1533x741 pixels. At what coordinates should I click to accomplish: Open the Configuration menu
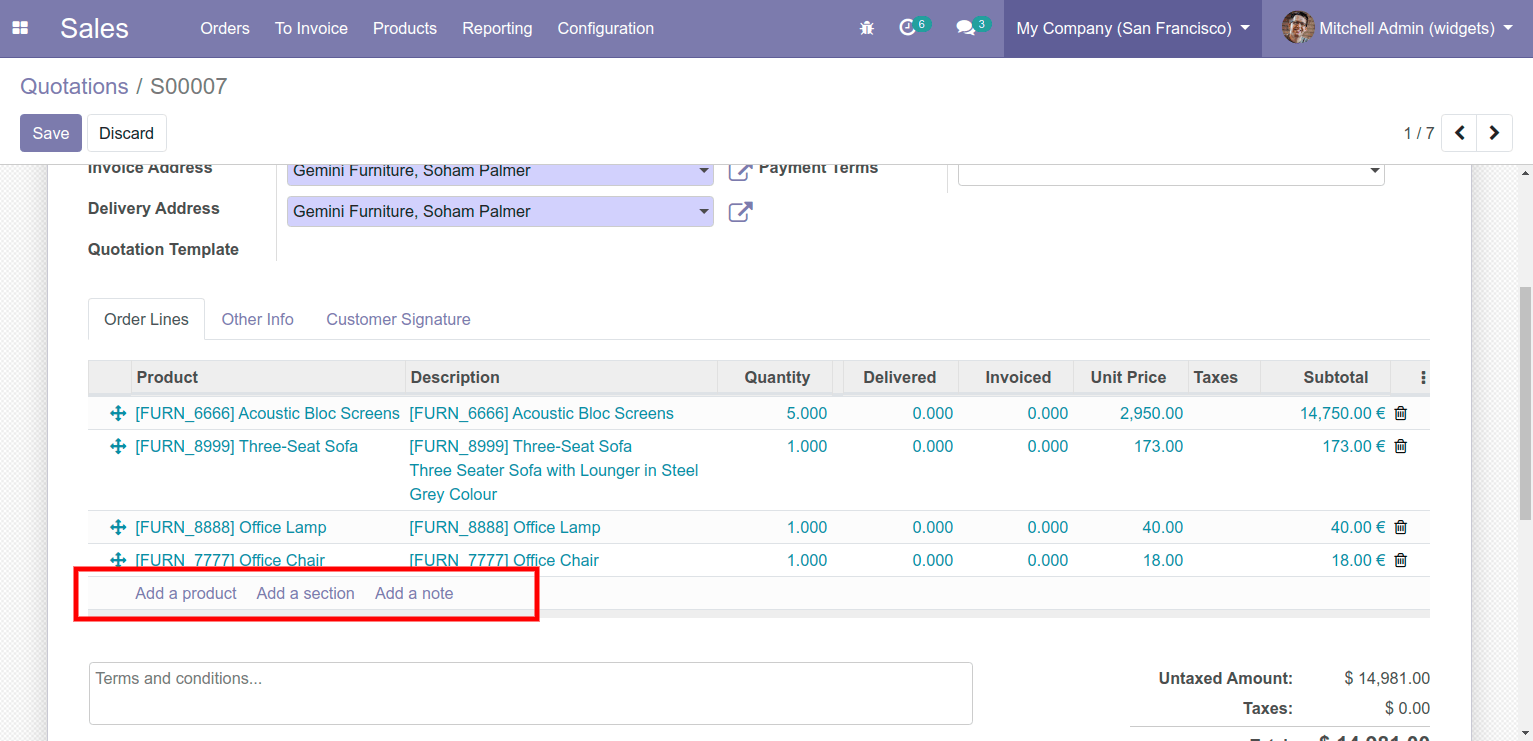point(606,28)
